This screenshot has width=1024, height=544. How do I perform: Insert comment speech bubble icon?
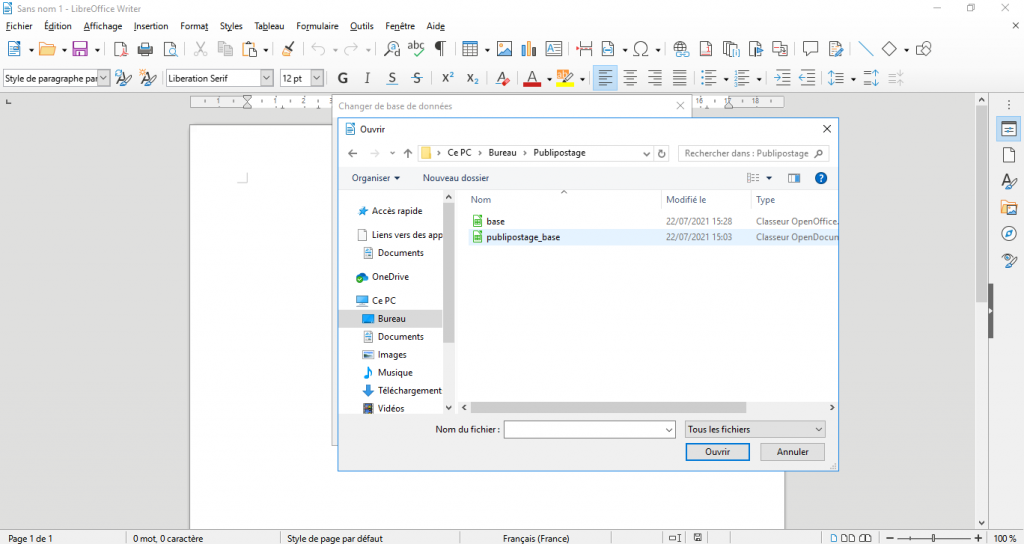point(810,49)
